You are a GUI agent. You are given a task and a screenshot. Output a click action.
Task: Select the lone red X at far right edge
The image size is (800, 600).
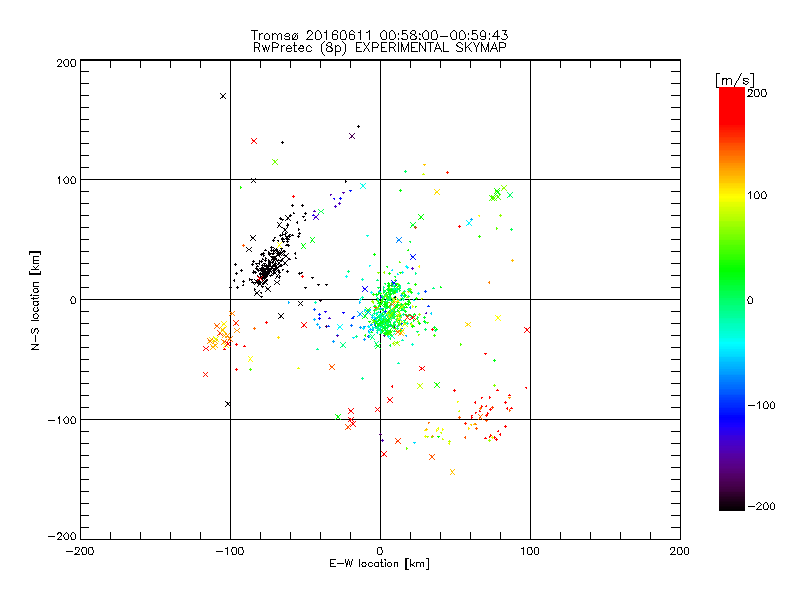(527, 330)
